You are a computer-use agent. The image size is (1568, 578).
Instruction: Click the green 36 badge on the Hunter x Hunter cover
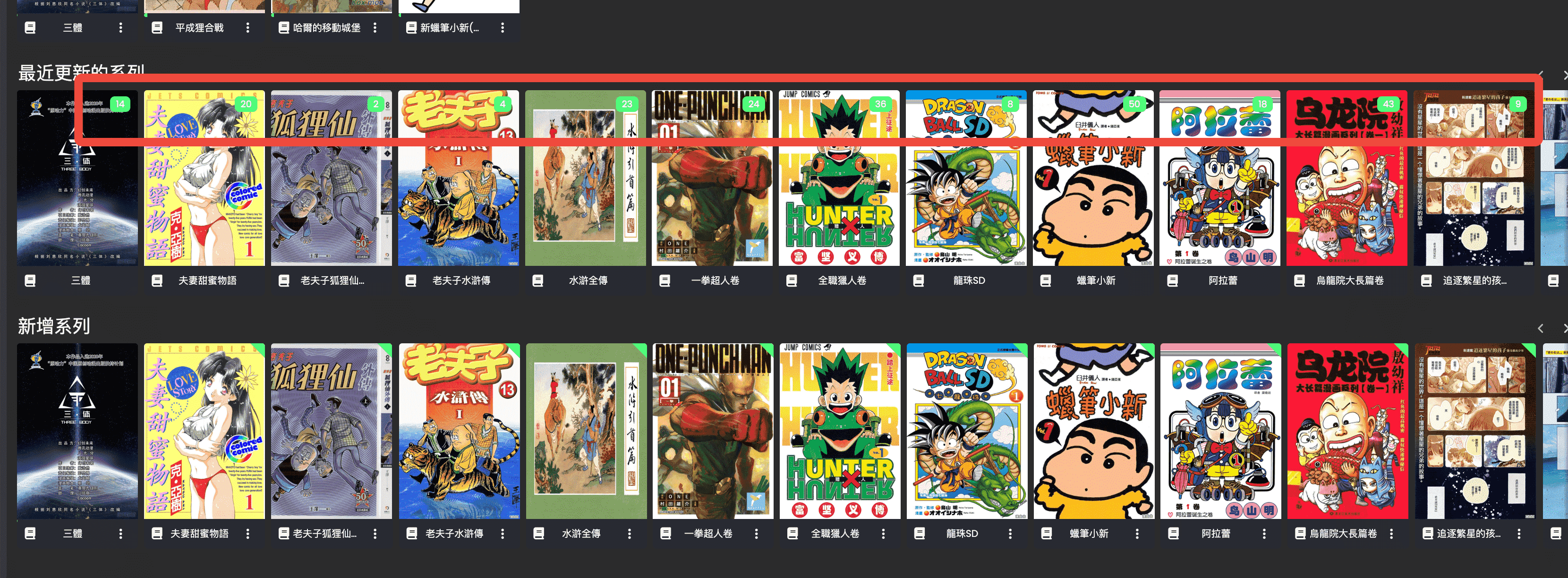(880, 104)
